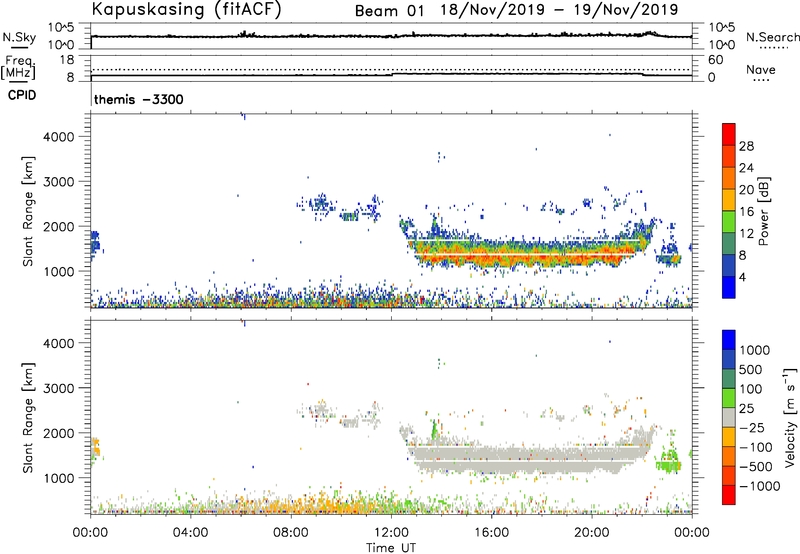The width and height of the screenshot is (800, 554).
Task: Click the "08:00" time tick label
Action: [x=290, y=533]
